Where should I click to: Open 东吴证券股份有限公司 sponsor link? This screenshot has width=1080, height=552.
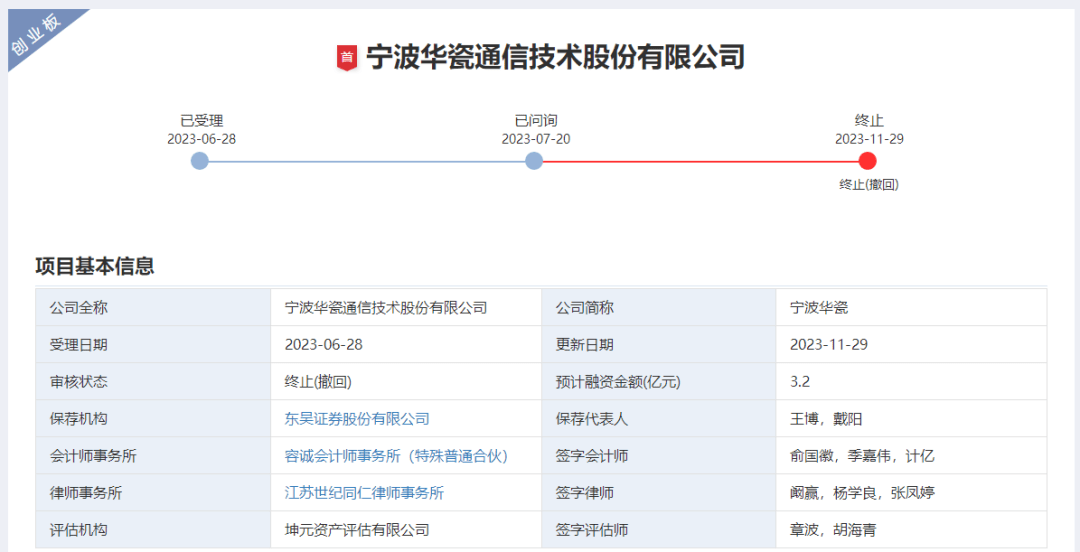coord(357,418)
